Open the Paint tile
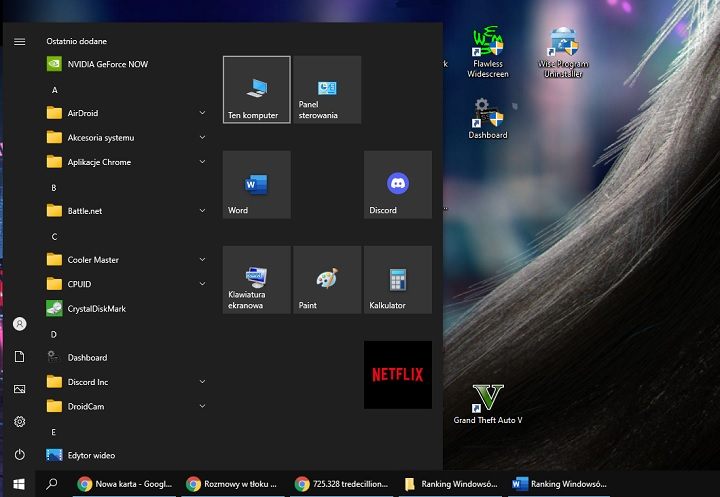Image resolution: width=720 pixels, height=497 pixels. (x=327, y=280)
